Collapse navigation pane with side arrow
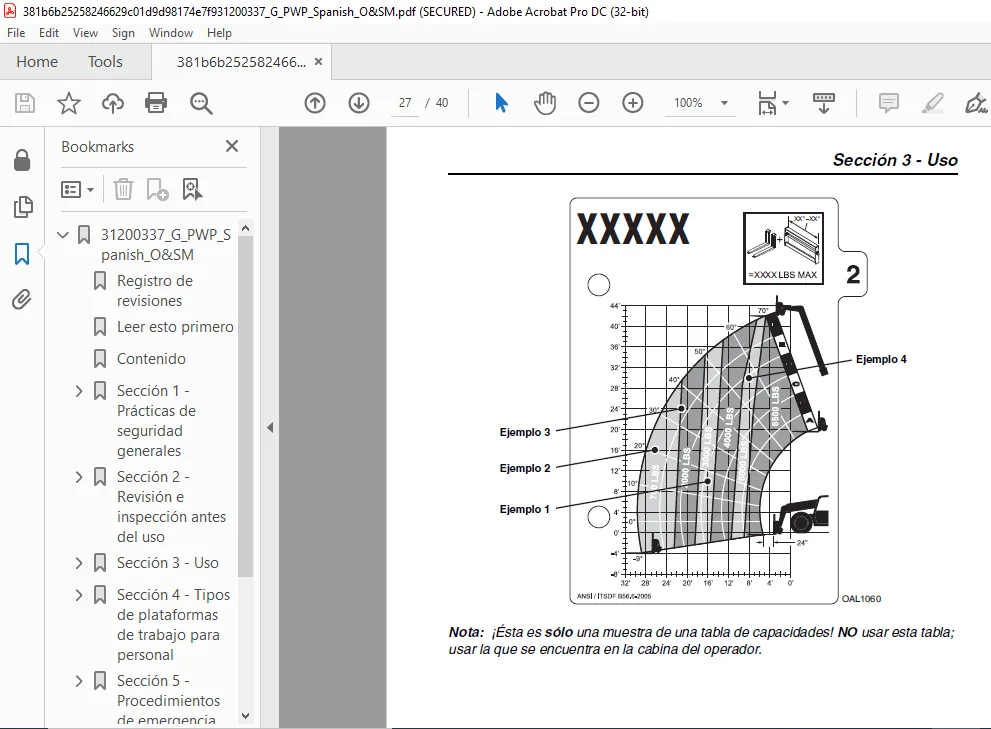The image size is (991, 729). (270, 427)
